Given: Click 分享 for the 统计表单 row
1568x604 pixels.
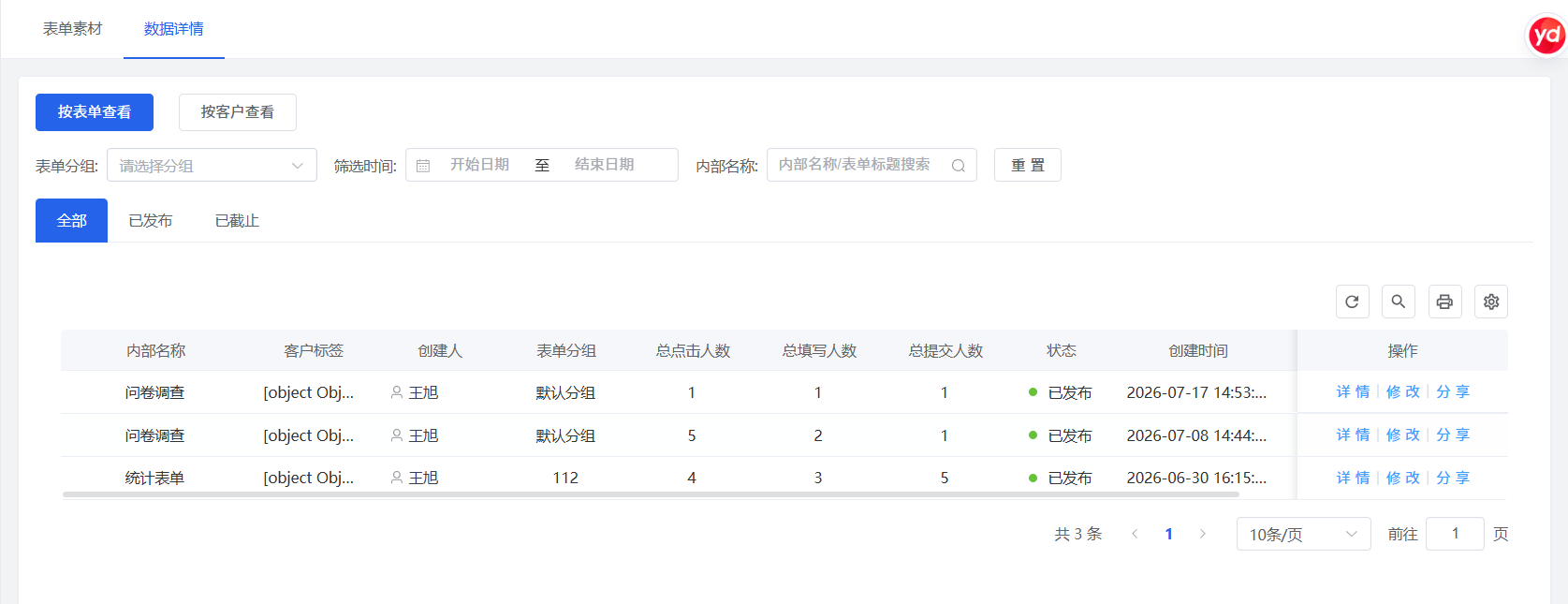Looking at the screenshot, I should tap(1453, 478).
